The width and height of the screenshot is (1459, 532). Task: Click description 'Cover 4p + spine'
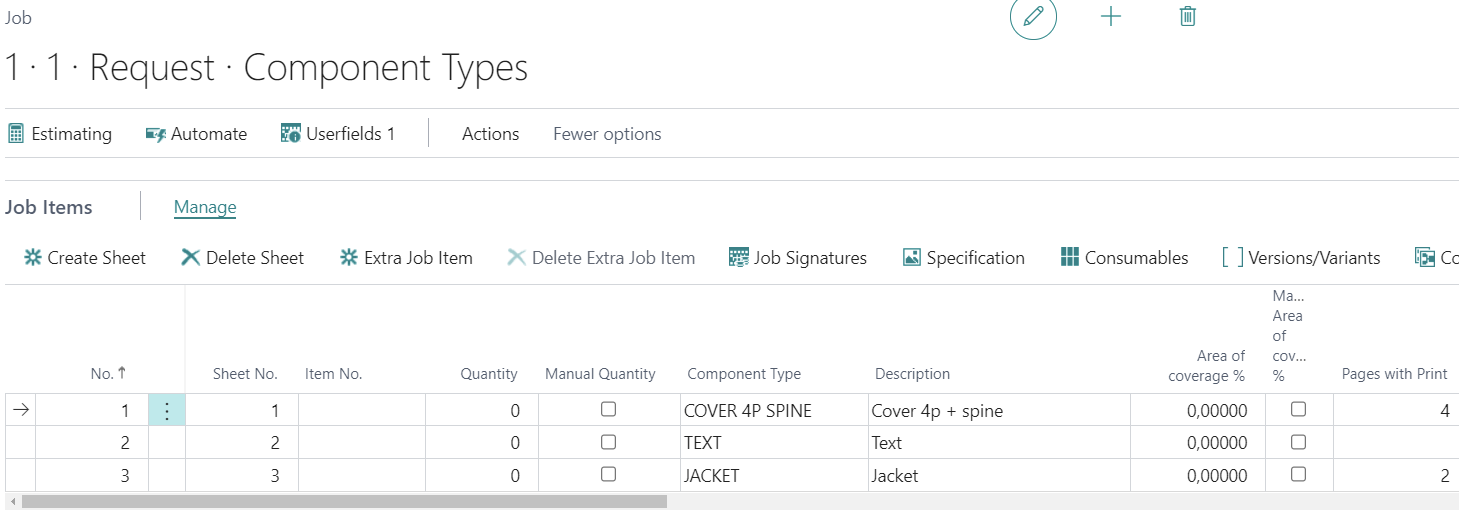coord(937,411)
